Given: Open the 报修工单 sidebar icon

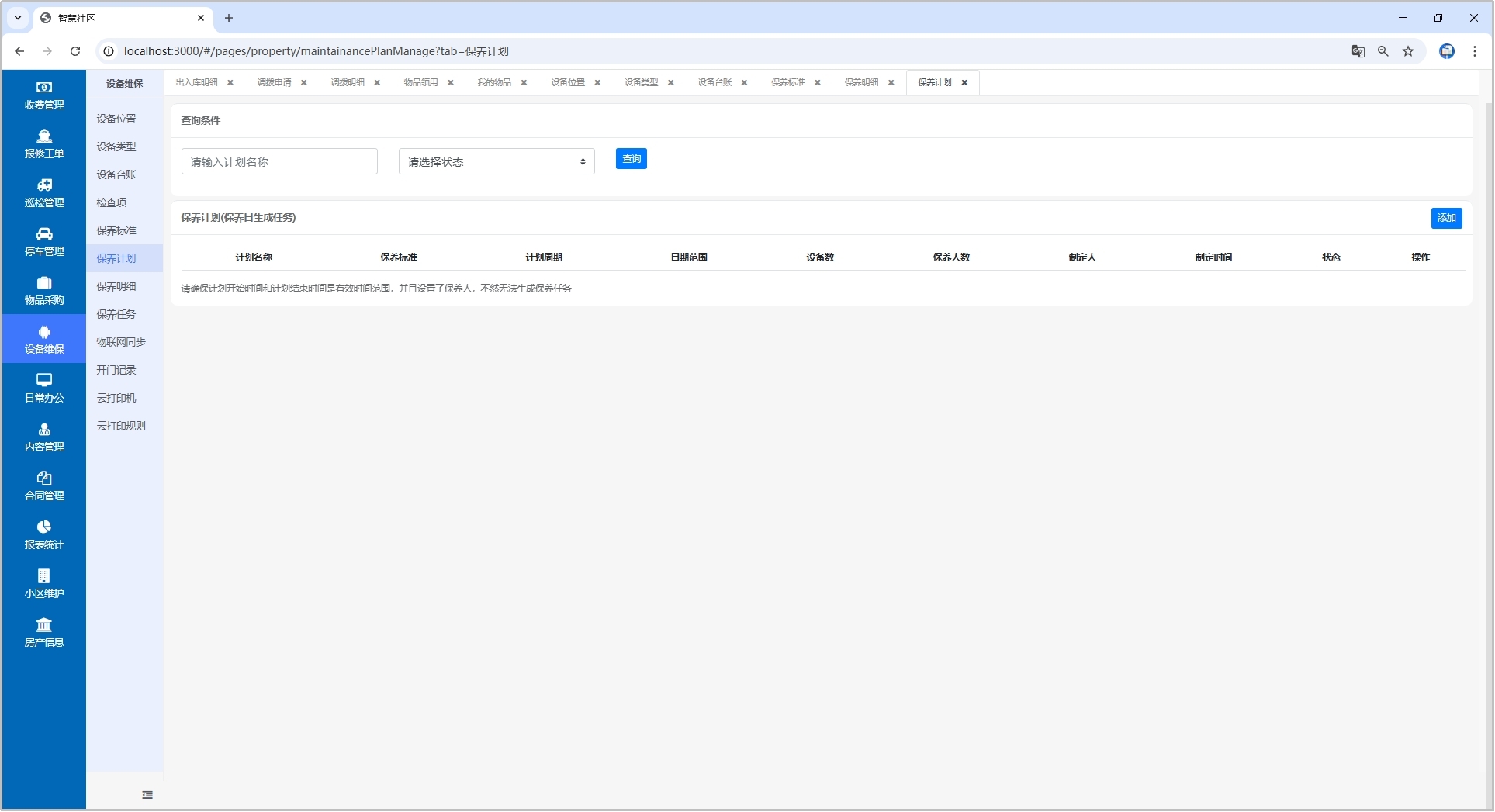Looking at the screenshot, I should pos(44,136).
